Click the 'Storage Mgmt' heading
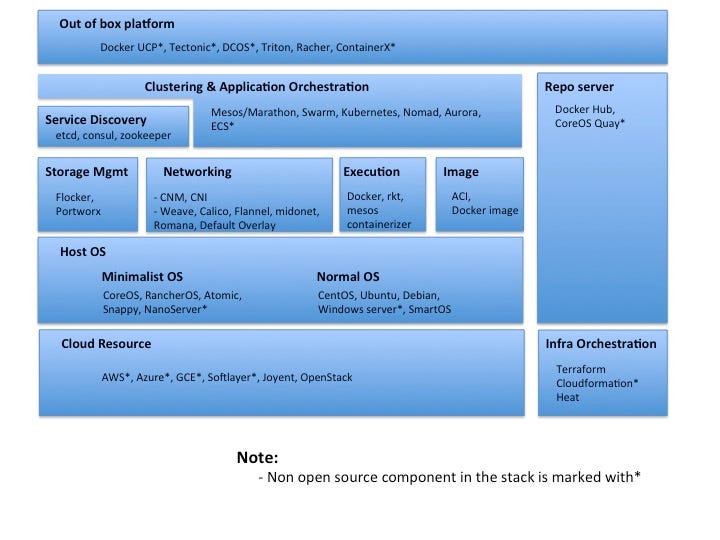 coord(86,172)
